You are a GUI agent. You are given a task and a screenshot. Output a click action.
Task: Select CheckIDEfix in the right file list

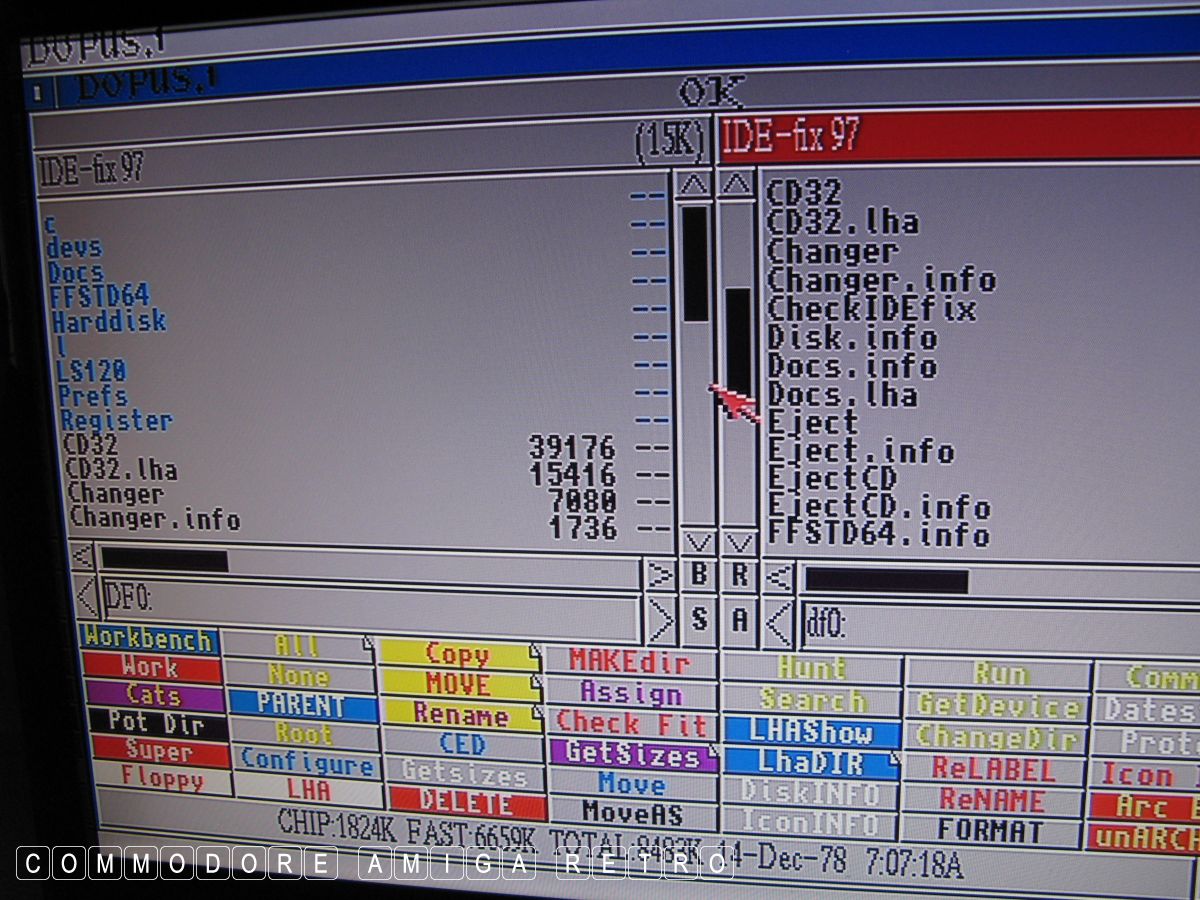pyautogui.click(x=870, y=309)
